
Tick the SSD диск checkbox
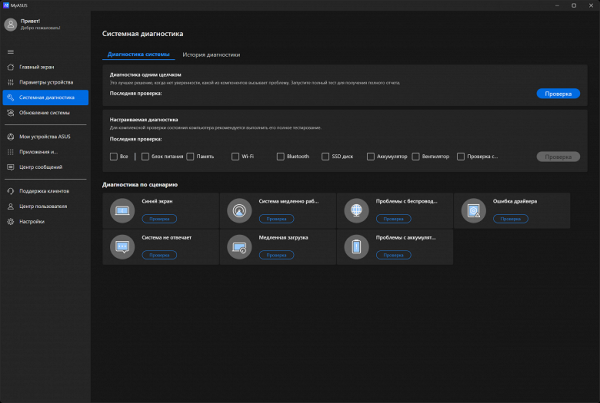click(324, 156)
